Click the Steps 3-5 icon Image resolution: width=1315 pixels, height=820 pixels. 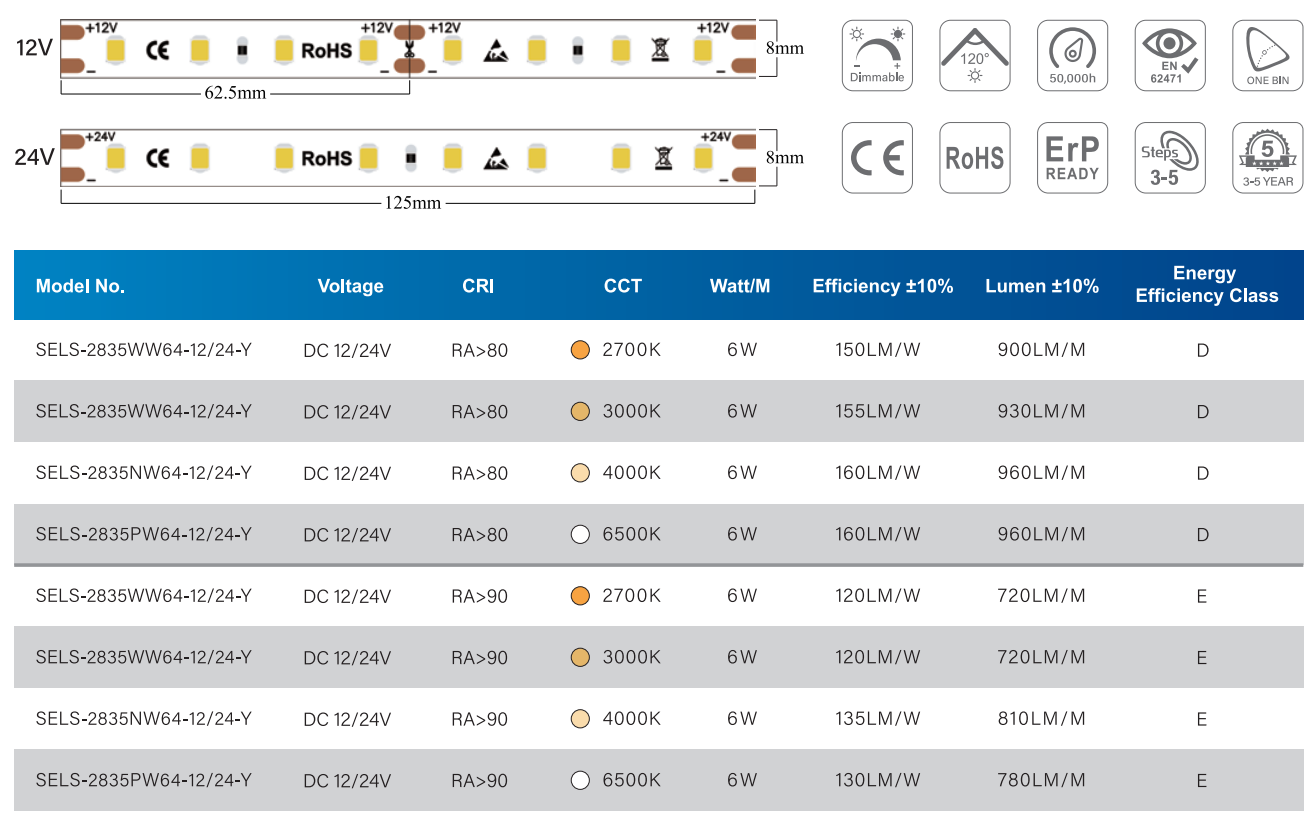point(1170,158)
